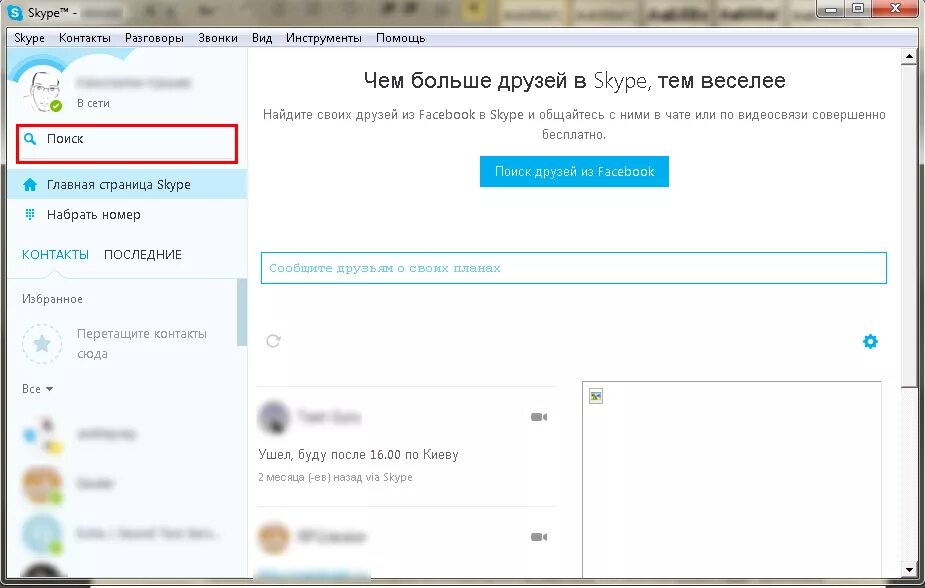925x588 pixels.
Task: Open feed settings gear icon
Action: tap(870, 341)
